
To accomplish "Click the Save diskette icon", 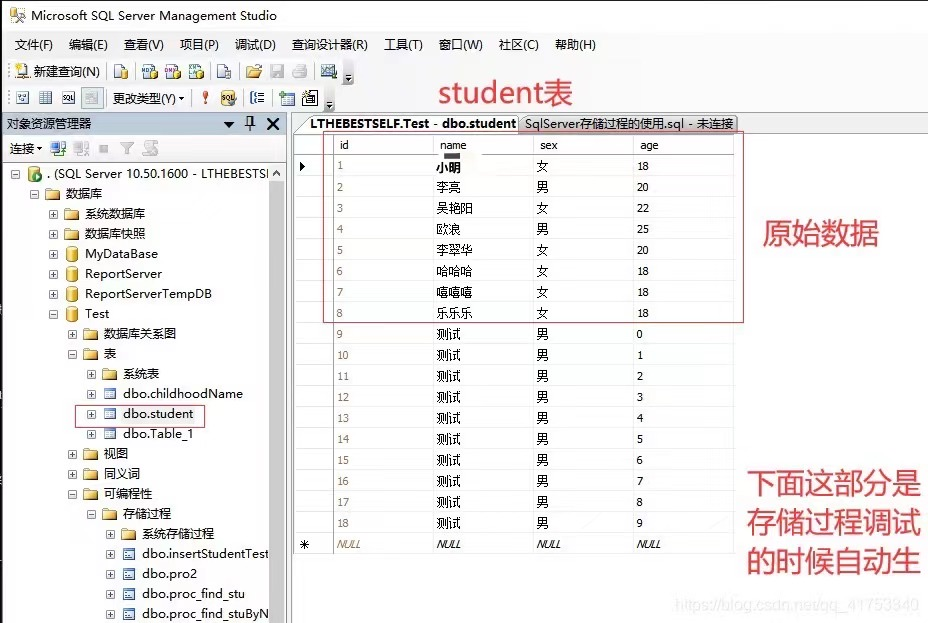I will 276,72.
